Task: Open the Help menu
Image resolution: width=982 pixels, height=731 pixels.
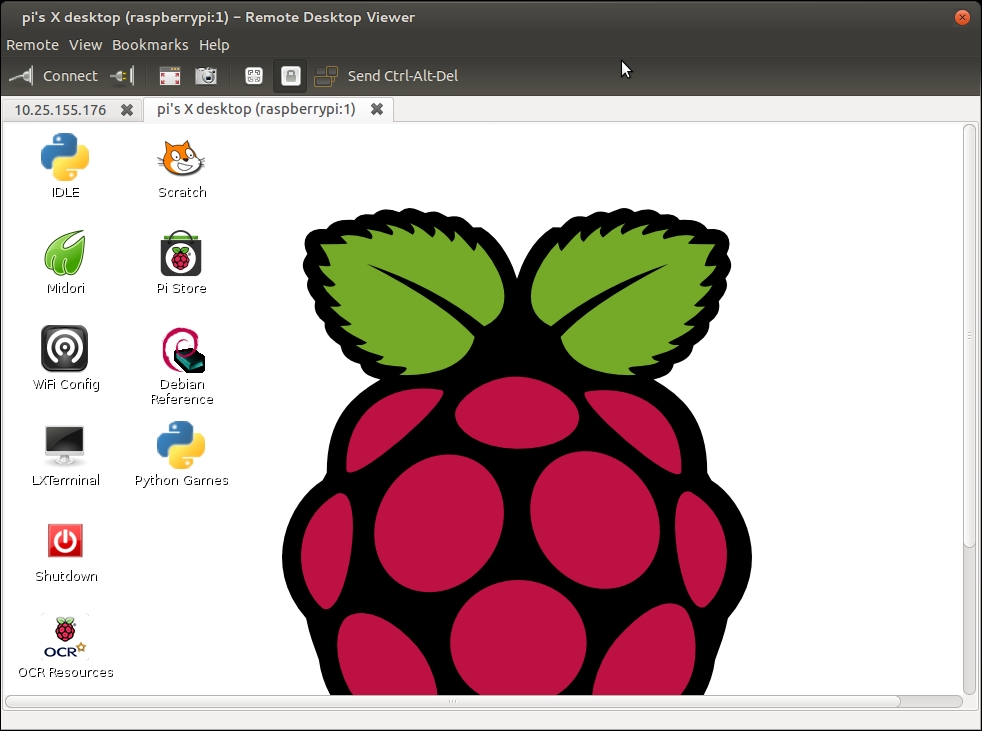Action: point(214,45)
